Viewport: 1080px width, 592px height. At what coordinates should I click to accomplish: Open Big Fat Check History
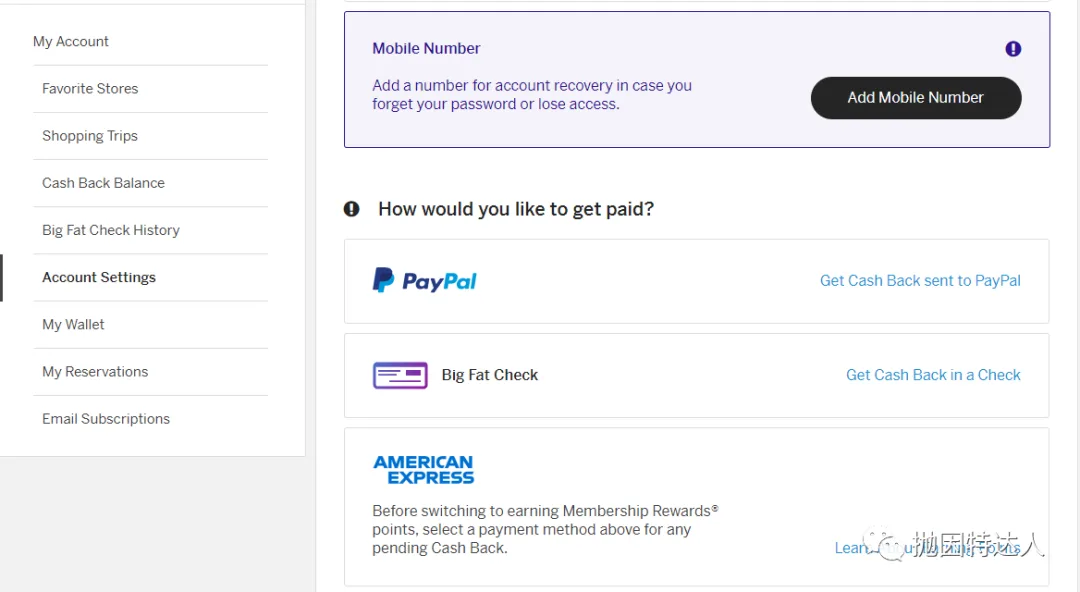click(x=111, y=230)
